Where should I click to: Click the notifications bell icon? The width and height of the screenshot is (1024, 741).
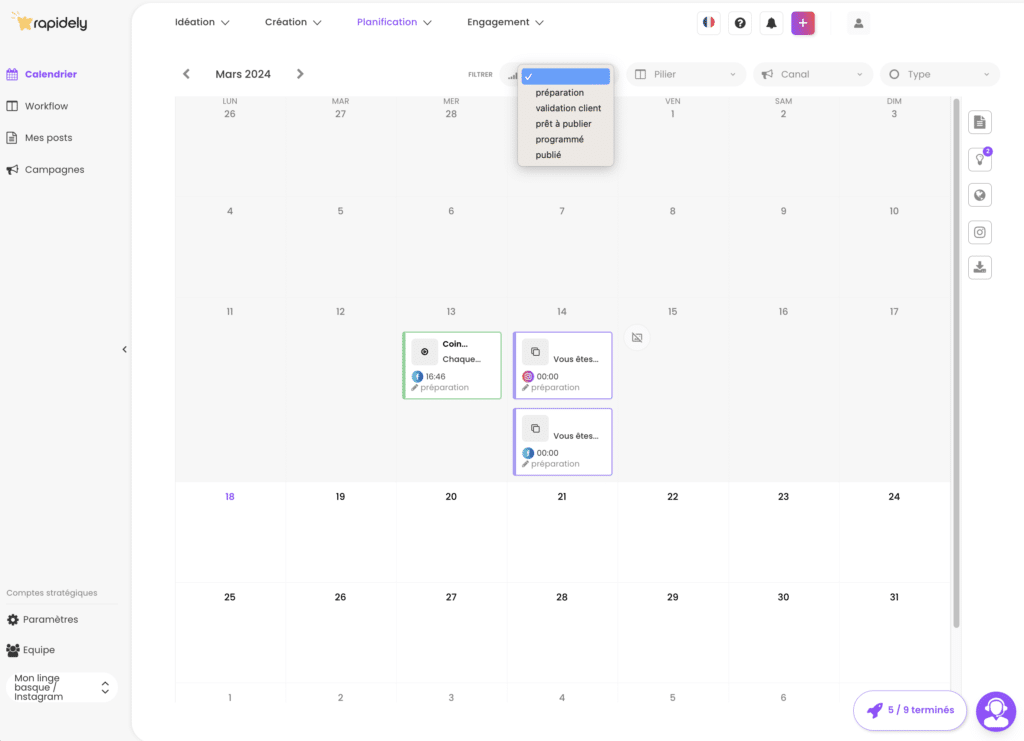tap(771, 23)
